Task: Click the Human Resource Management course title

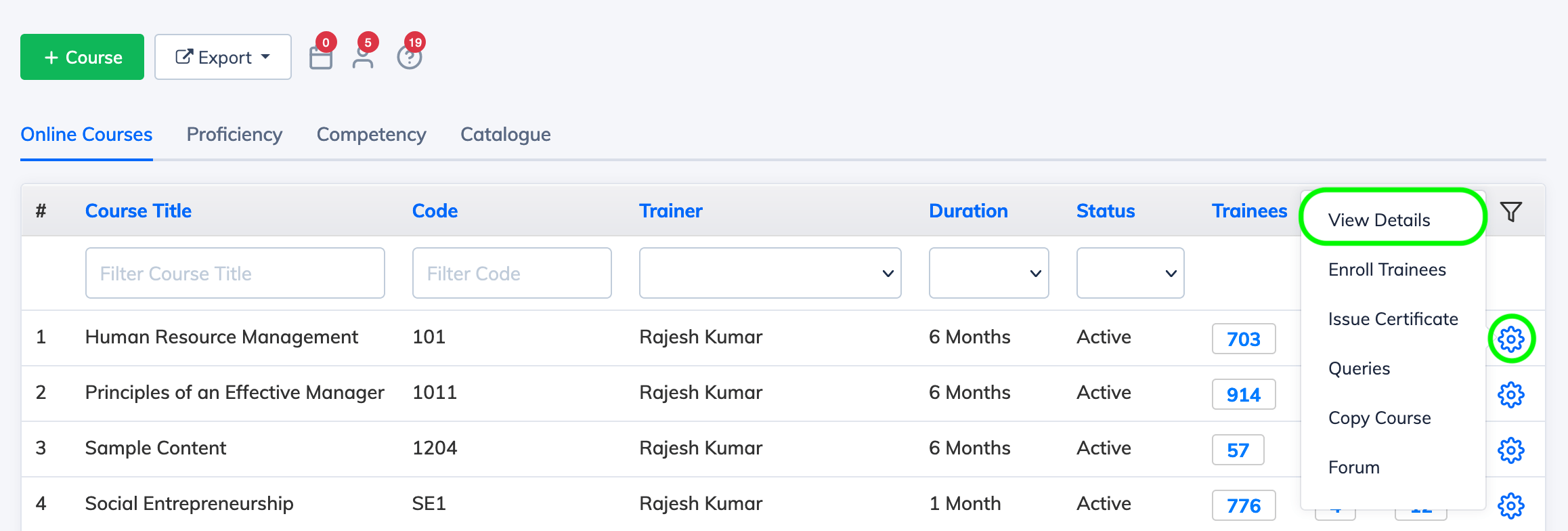Action: point(221,337)
